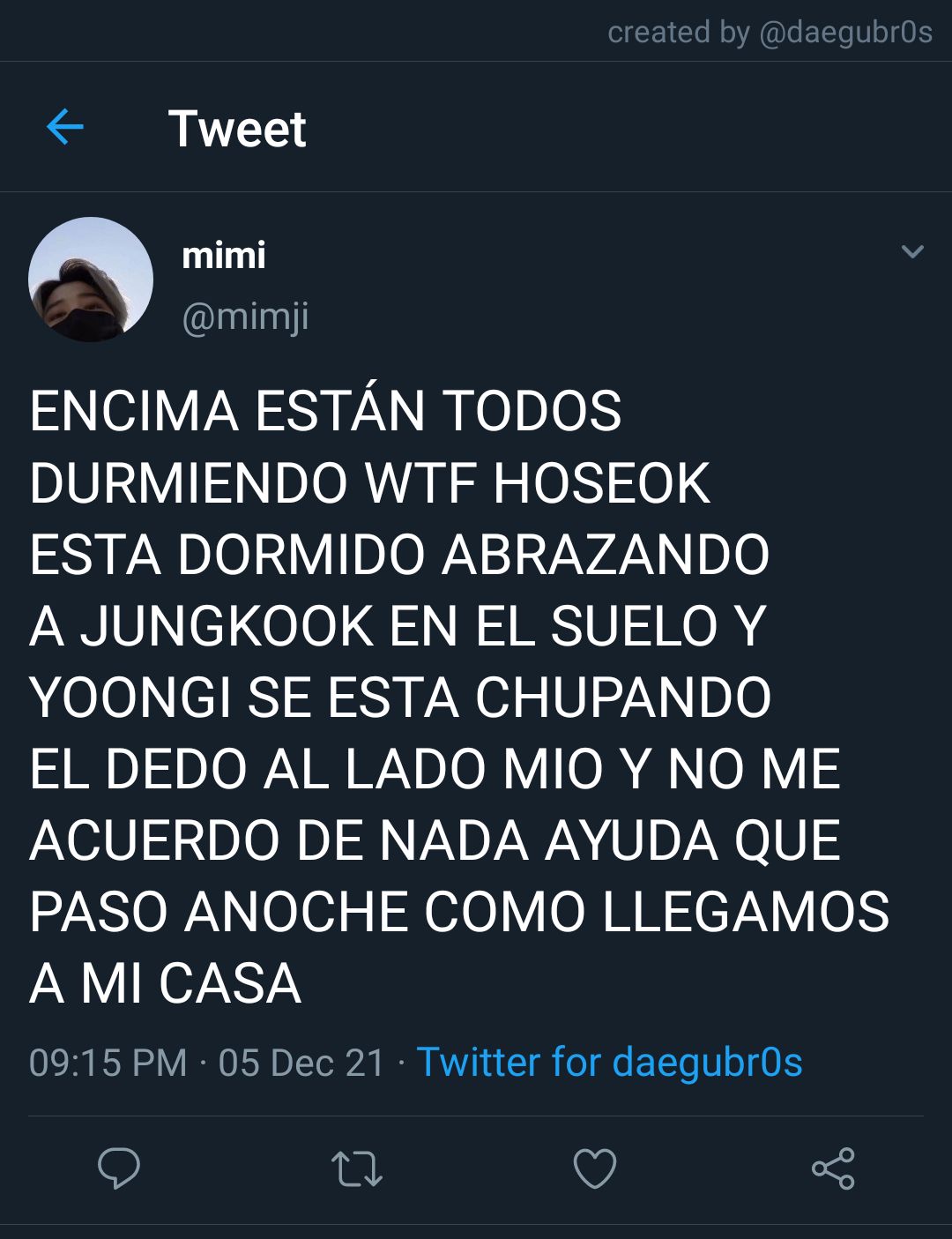This screenshot has width=952, height=1239.
Task: Tap the phrase A MI CASA
Action: pos(165,983)
